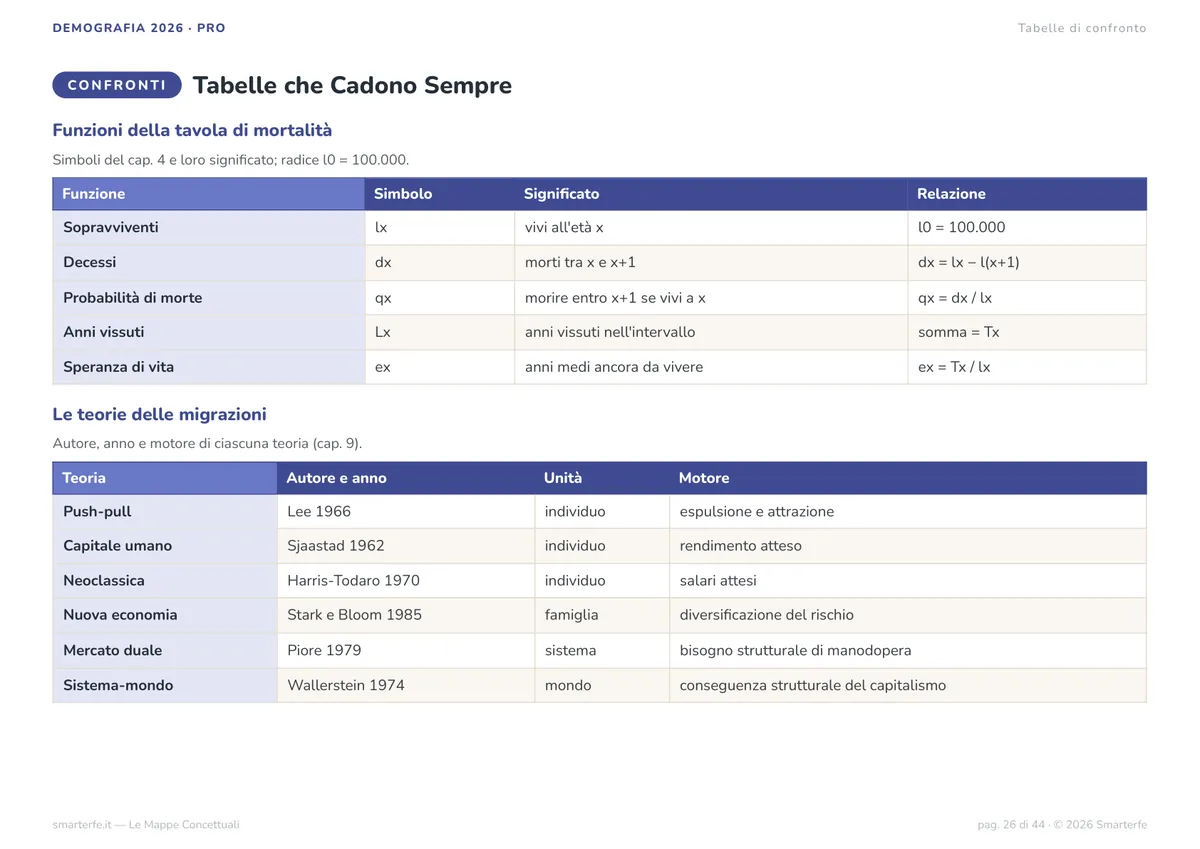Click the title 'Tabelle che Cadono Sempre'
Image resolution: width=1200 pixels, height=849 pixels.
pyautogui.click(x=352, y=85)
